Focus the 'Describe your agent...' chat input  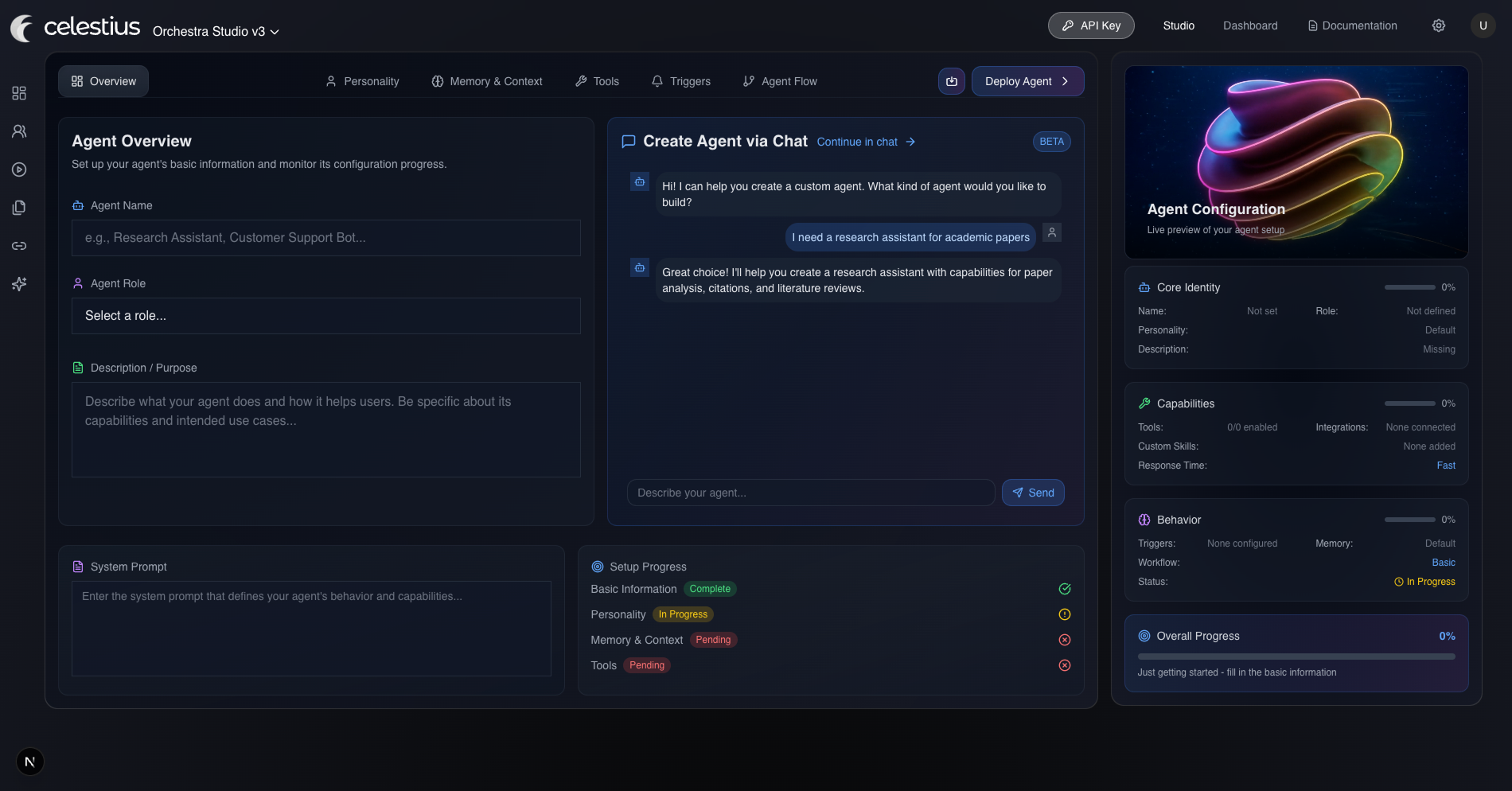pos(811,493)
